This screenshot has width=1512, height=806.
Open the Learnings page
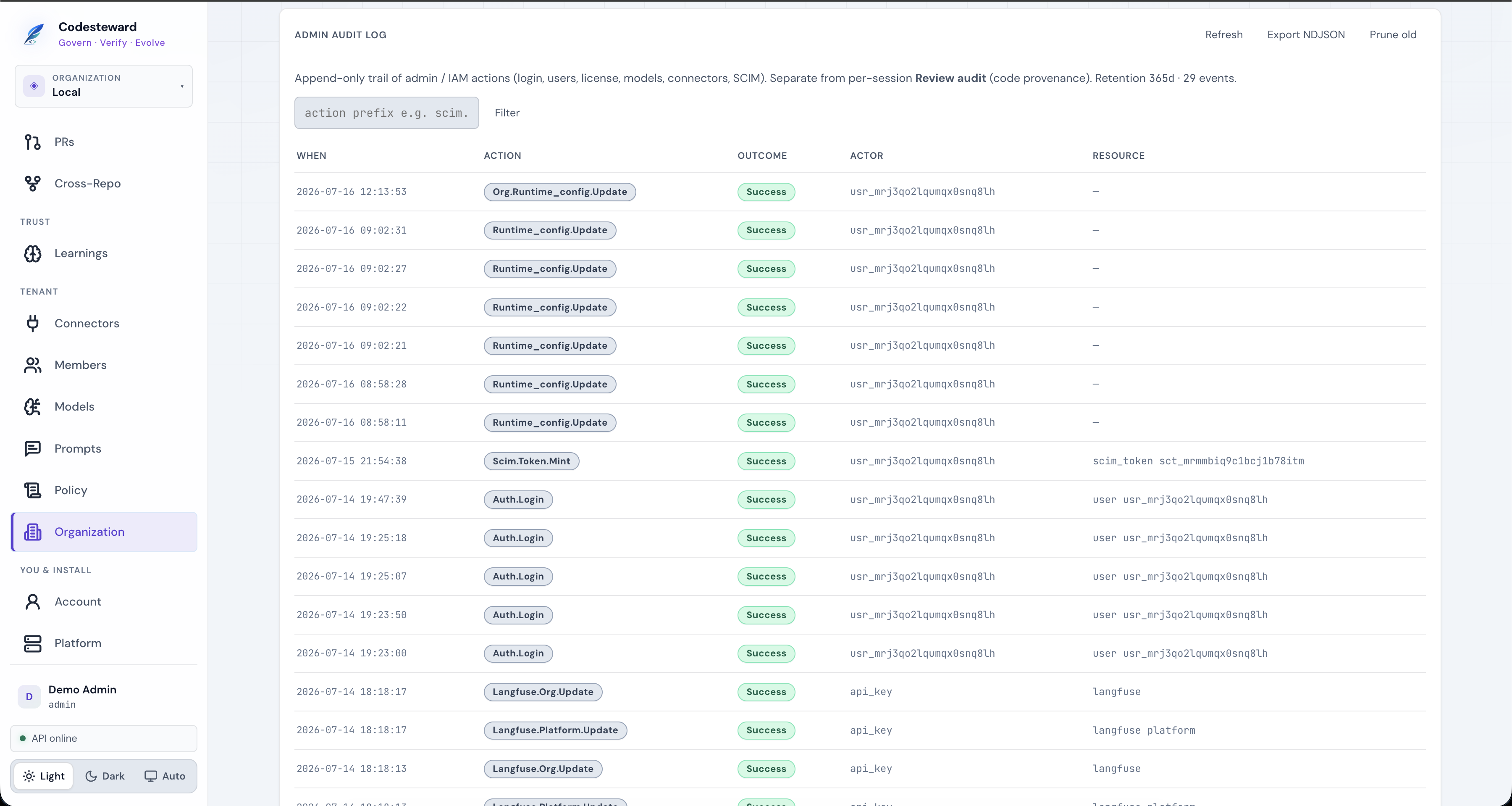coord(104,254)
